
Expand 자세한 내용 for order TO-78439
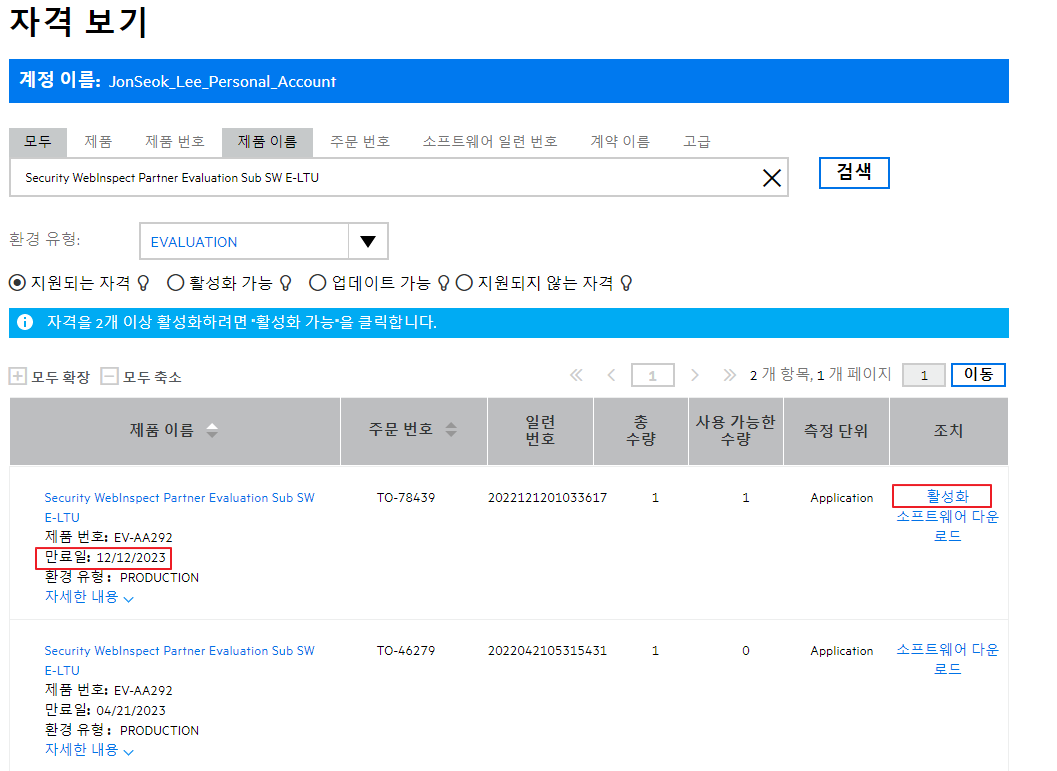coord(89,597)
